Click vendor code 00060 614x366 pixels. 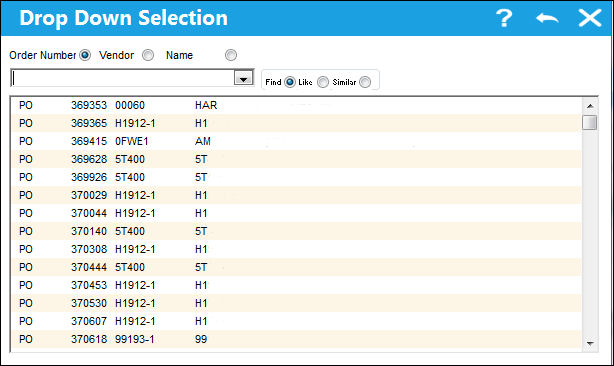tap(130, 105)
